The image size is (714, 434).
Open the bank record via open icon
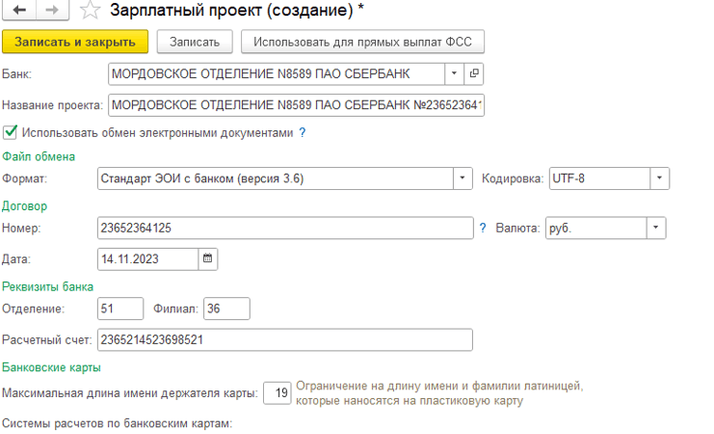click(474, 74)
